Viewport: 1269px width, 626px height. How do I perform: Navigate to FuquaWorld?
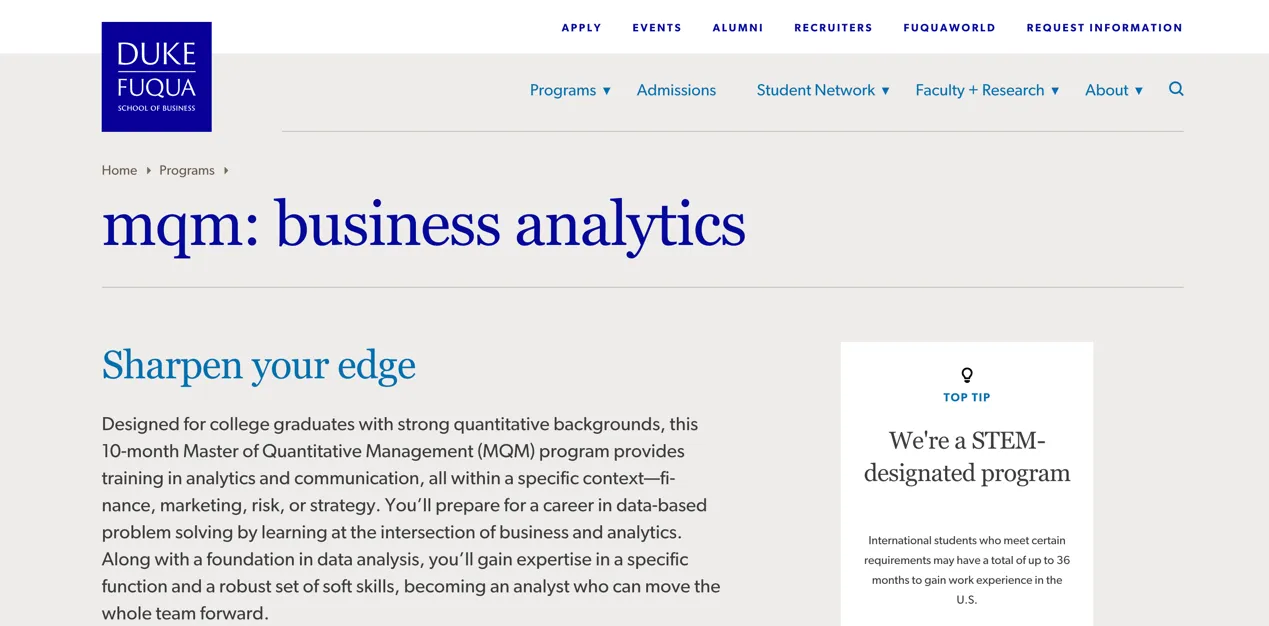click(949, 28)
